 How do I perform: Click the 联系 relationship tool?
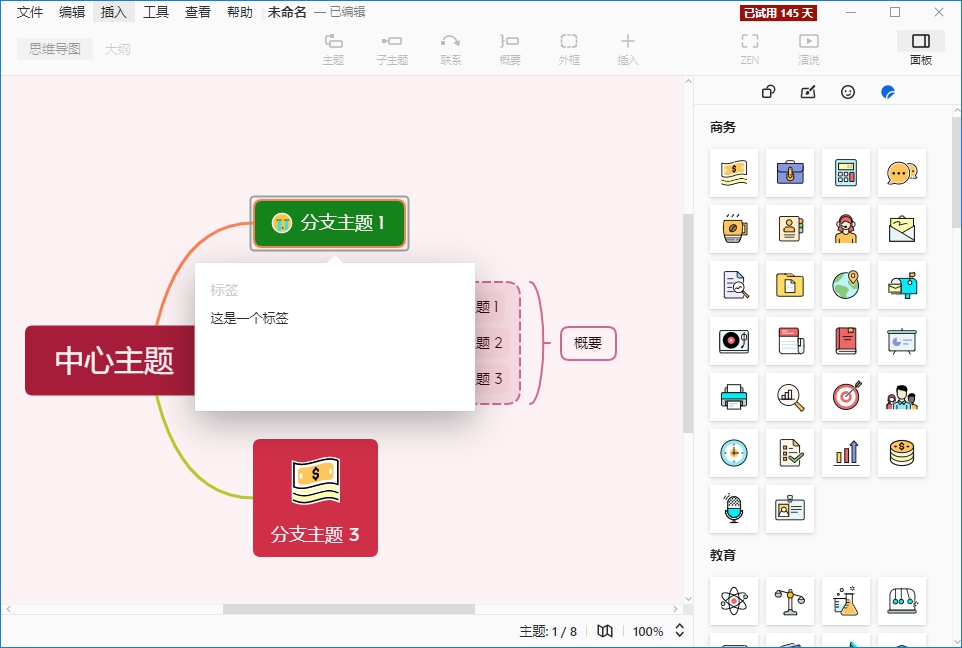(451, 49)
